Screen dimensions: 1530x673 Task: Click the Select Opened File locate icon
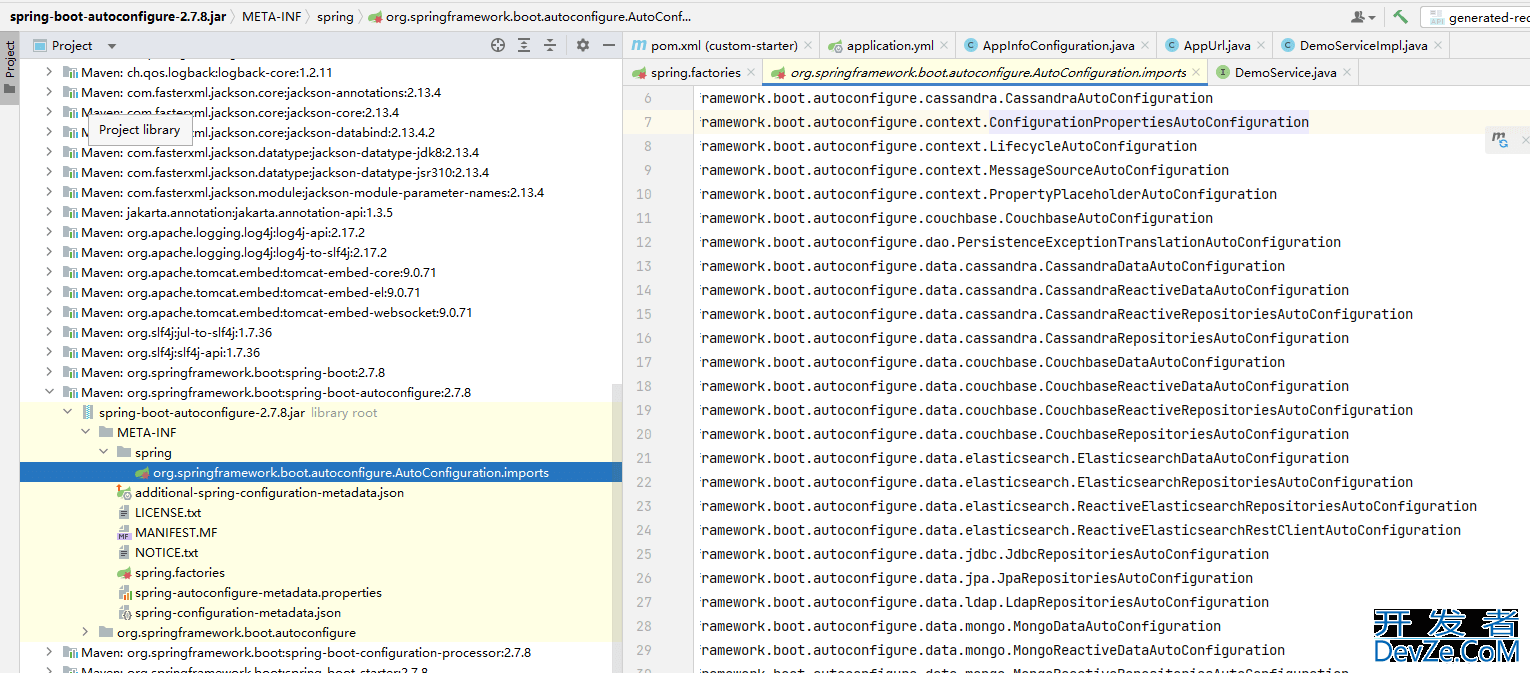pyautogui.click(x=498, y=45)
